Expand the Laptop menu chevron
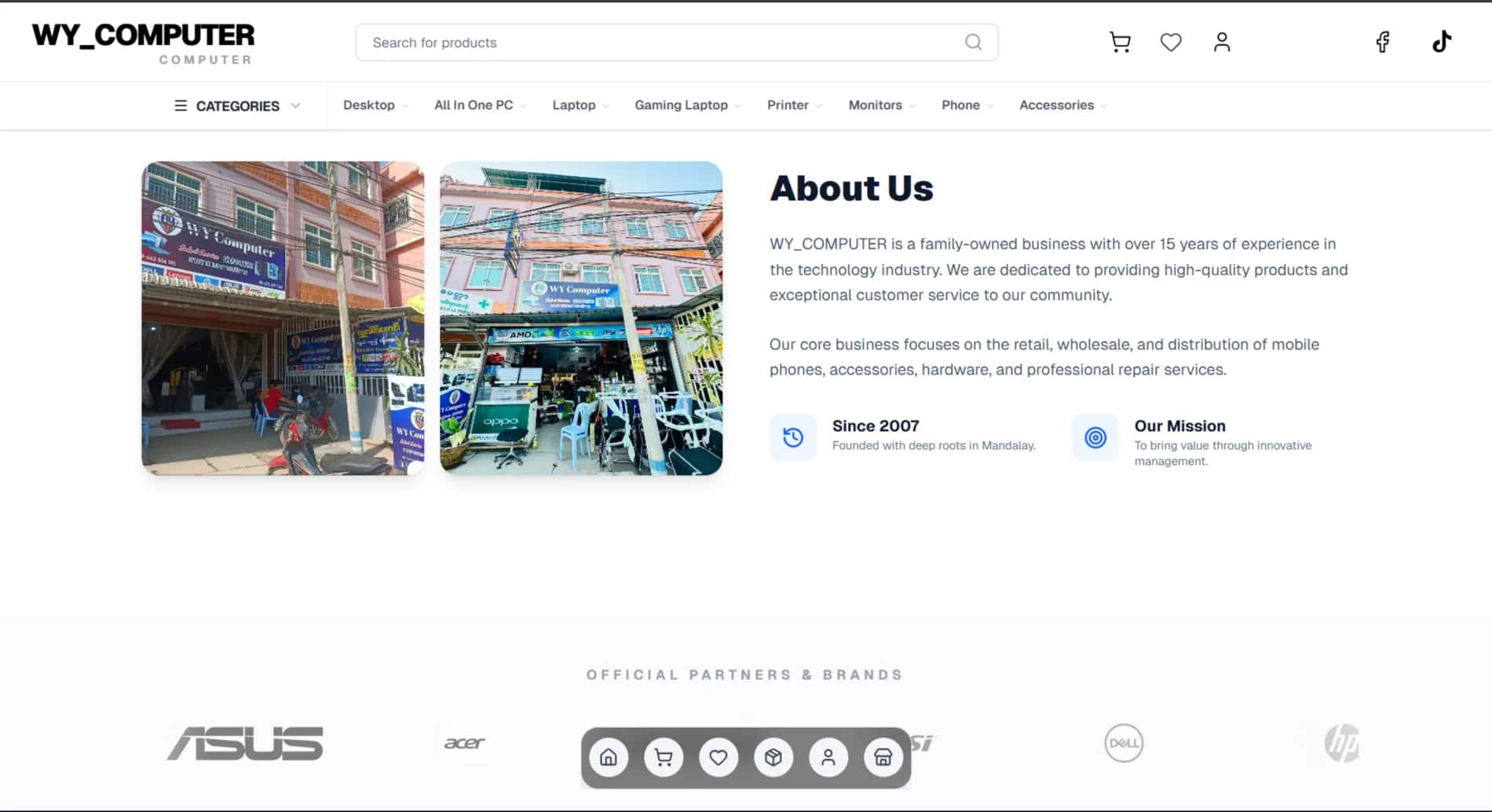Screen dimensions: 1492x812 pos(605,106)
